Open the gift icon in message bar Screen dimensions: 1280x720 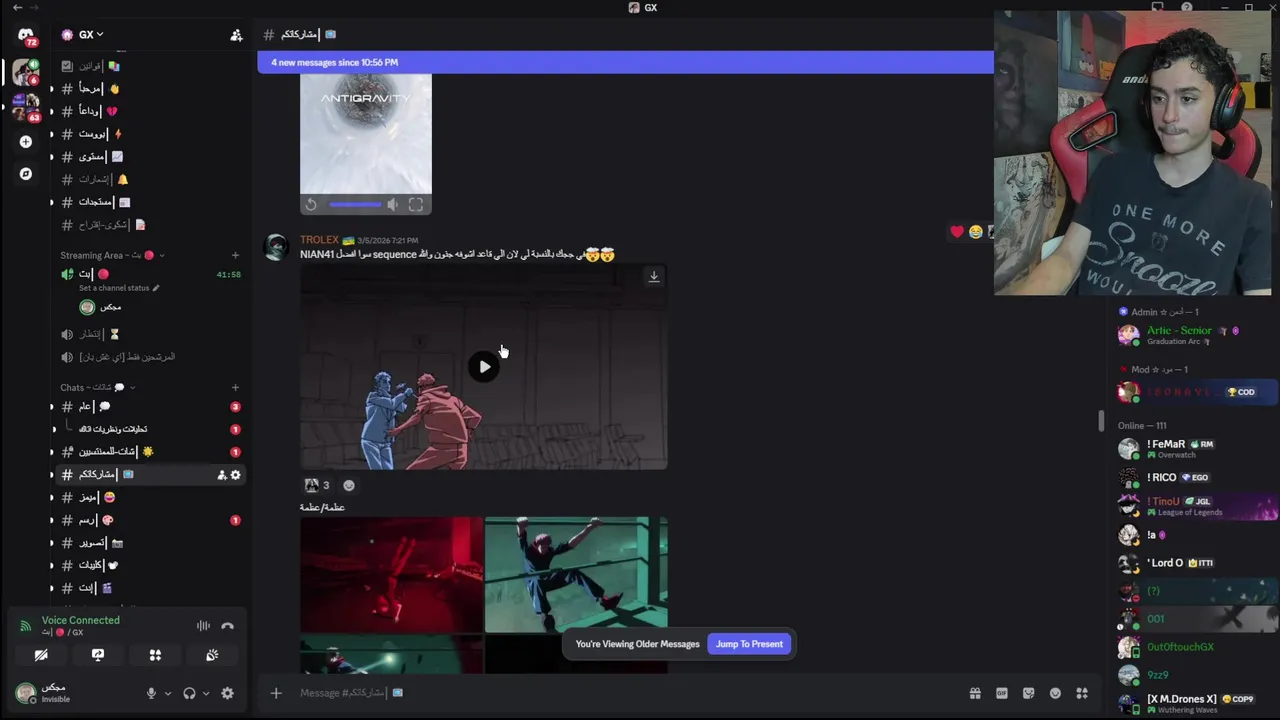975,693
